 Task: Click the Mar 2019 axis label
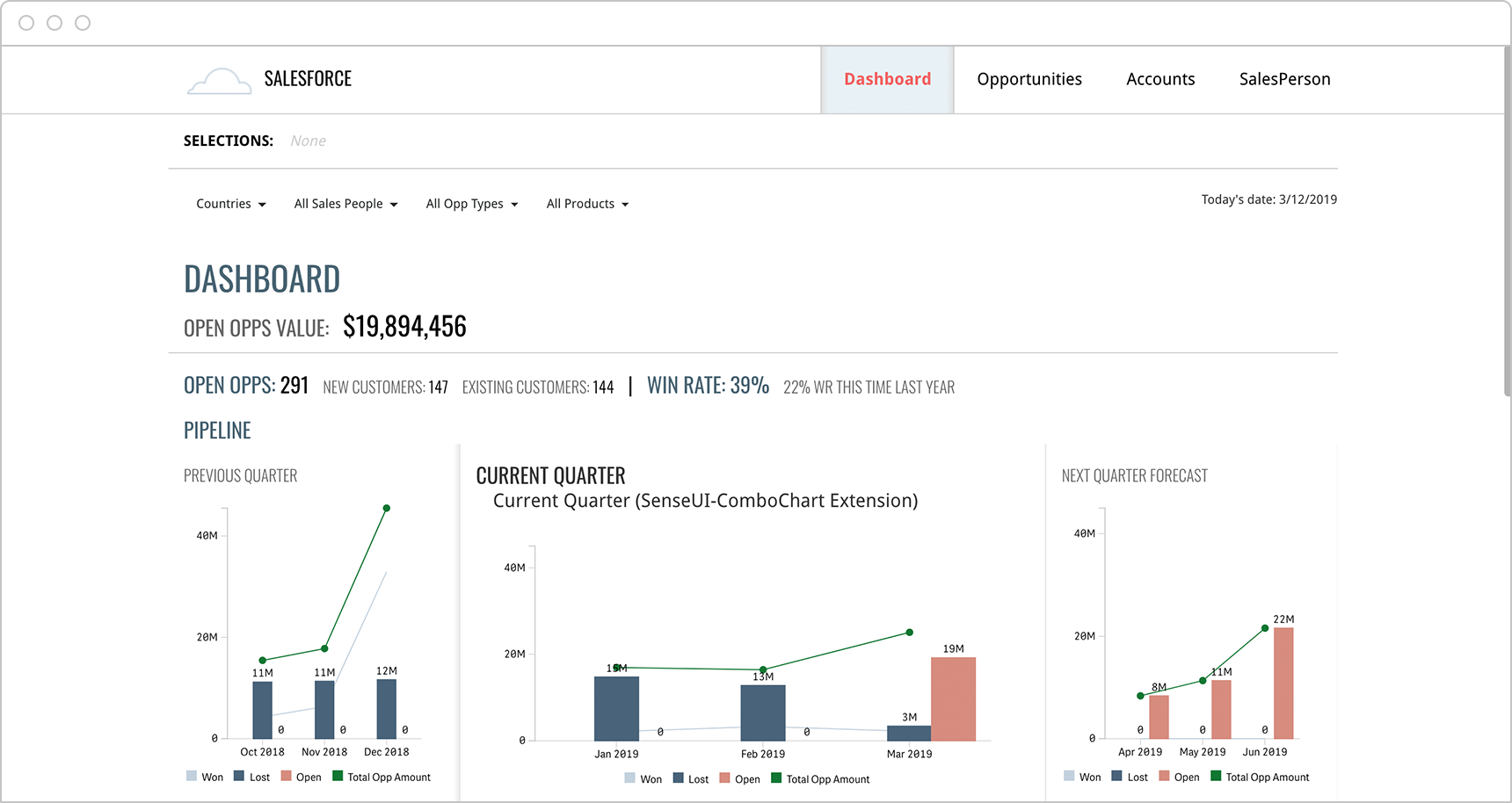909,754
